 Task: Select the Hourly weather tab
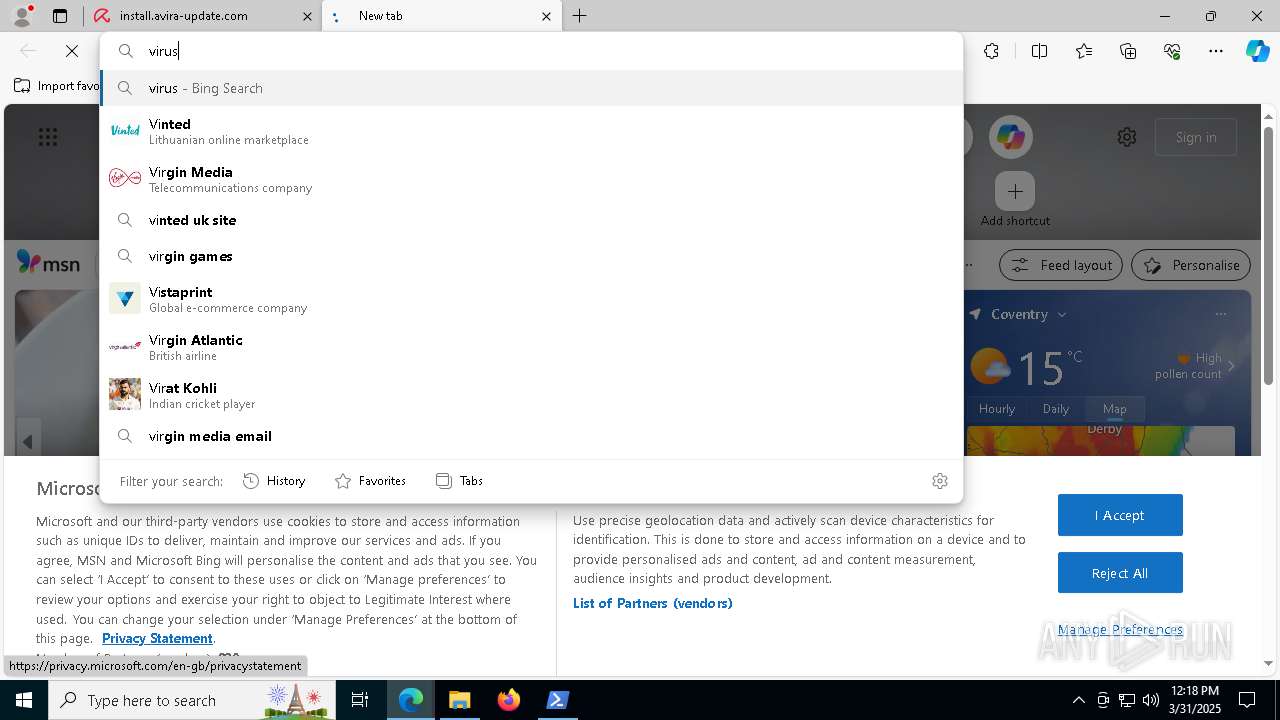click(x=997, y=409)
